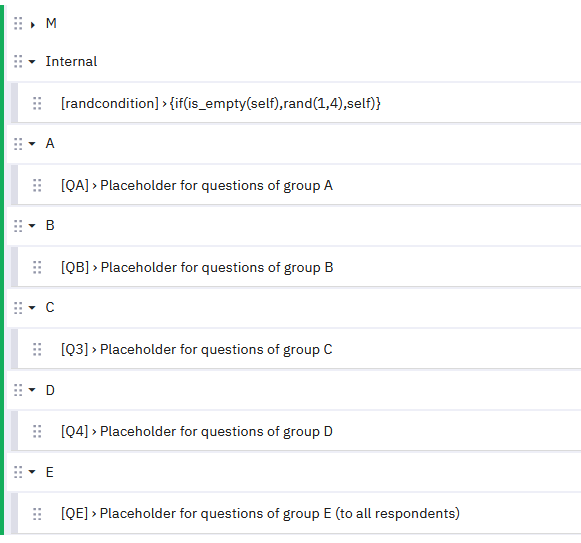Click the drag handle for group A
Viewport: 581px width, 543px height.
[x=18, y=144]
